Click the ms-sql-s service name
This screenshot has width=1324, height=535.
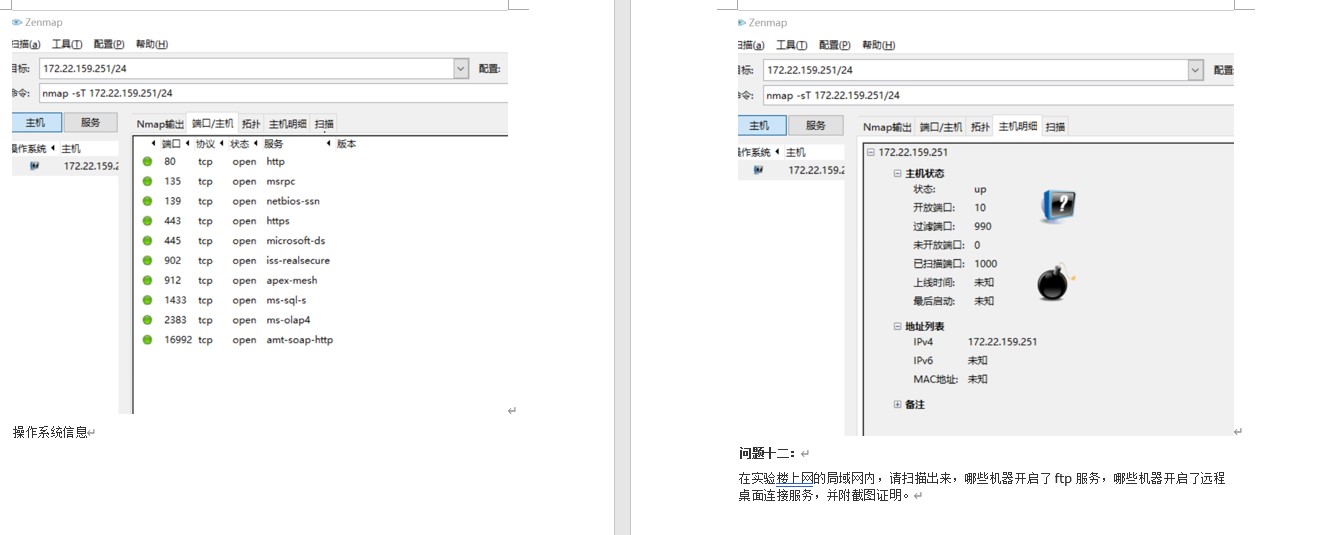(x=286, y=300)
